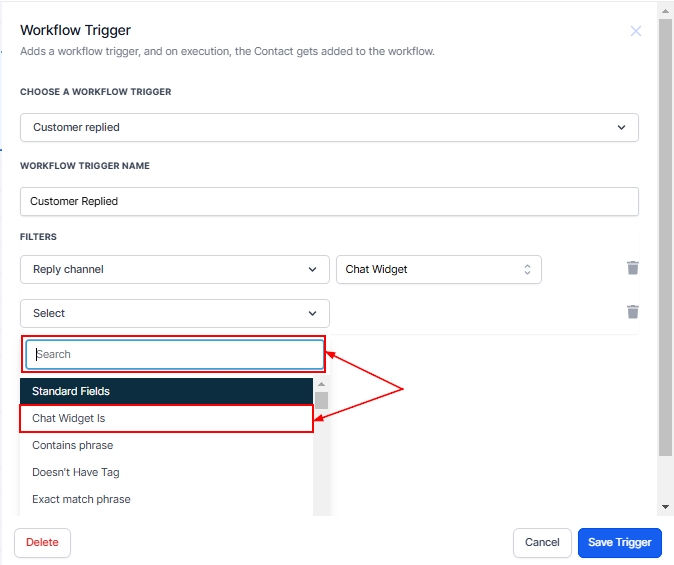The width and height of the screenshot is (674, 565).
Task: Click the Standard Fields group header
Action: 167,391
